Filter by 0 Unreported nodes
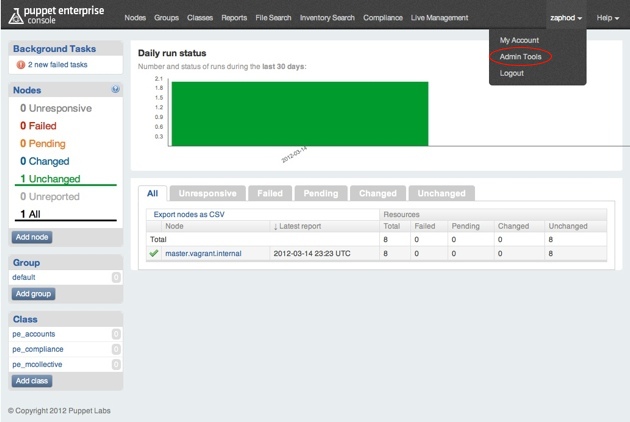The height and width of the screenshot is (422, 630). 50,197
